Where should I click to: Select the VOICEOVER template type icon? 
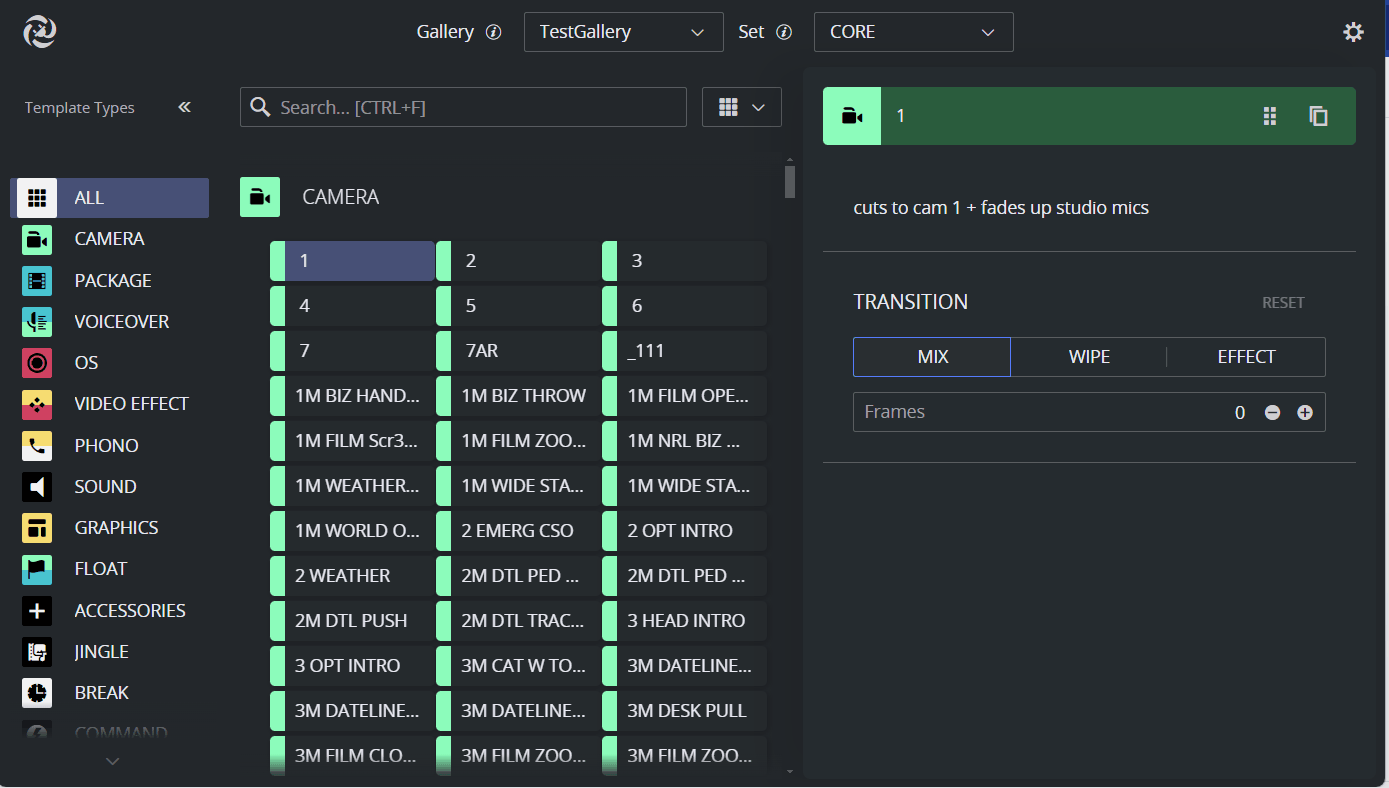[x=37, y=322]
